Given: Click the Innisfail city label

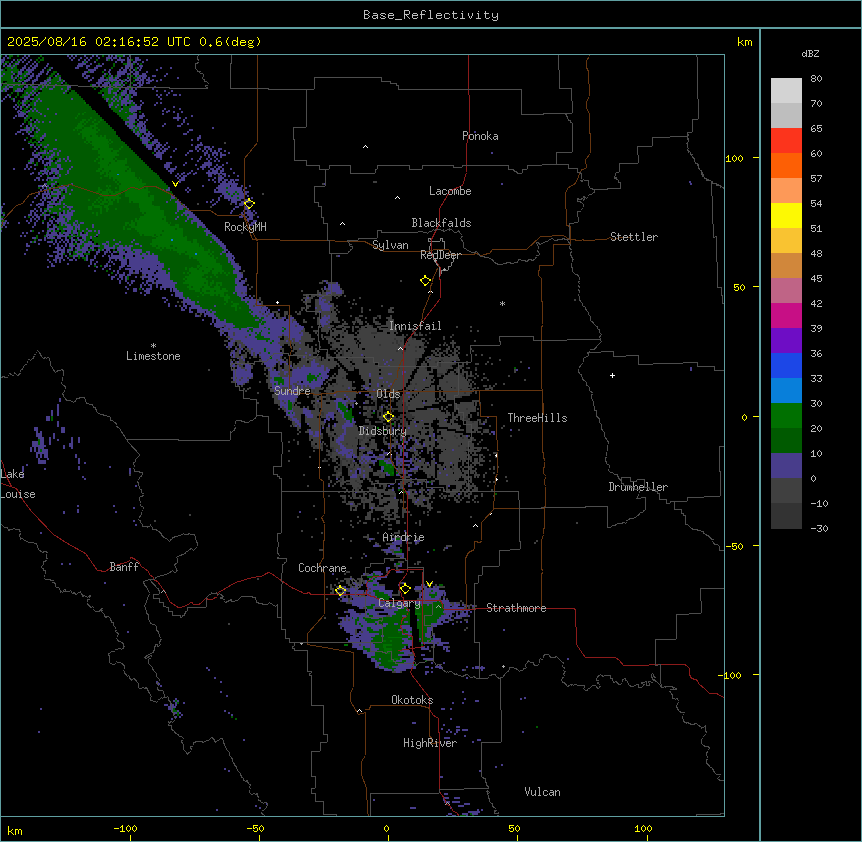Looking at the screenshot, I should (x=415, y=326).
